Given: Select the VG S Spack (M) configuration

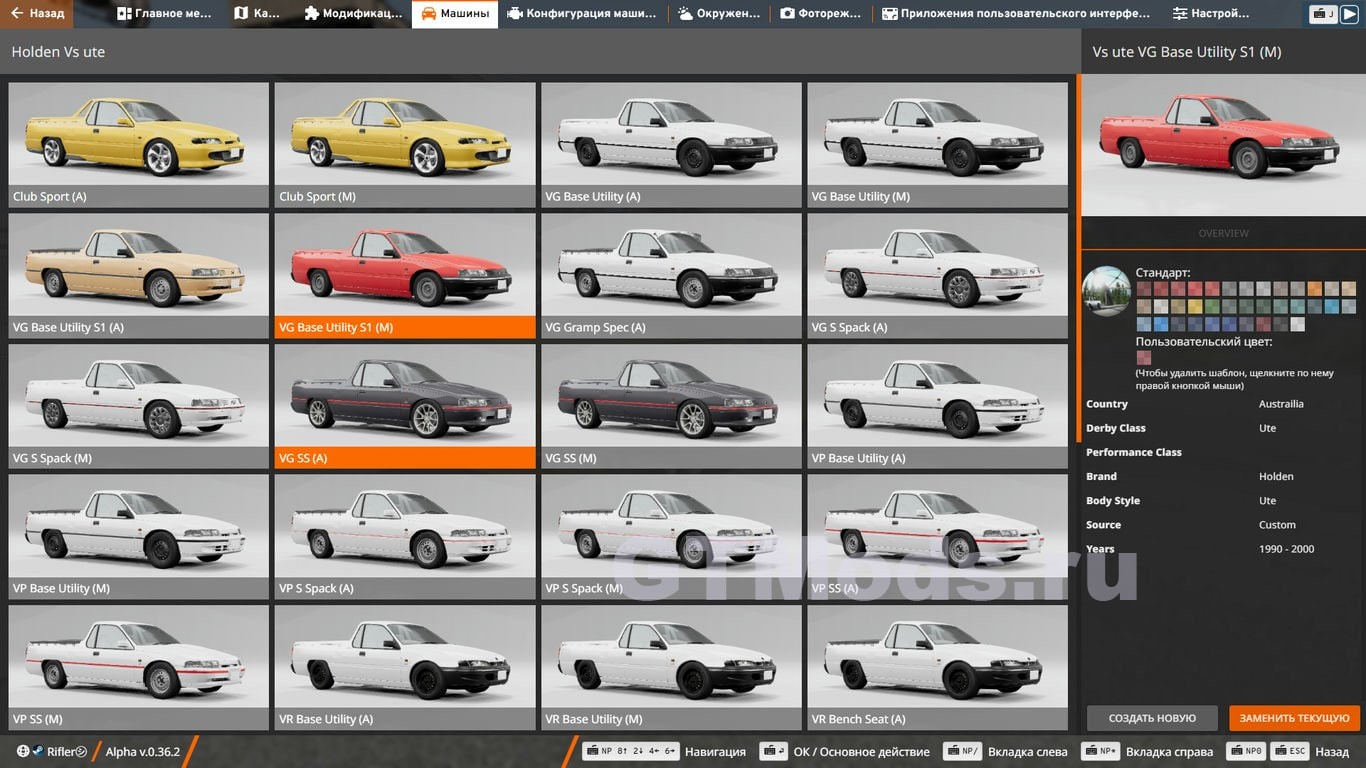Looking at the screenshot, I should [139, 407].
